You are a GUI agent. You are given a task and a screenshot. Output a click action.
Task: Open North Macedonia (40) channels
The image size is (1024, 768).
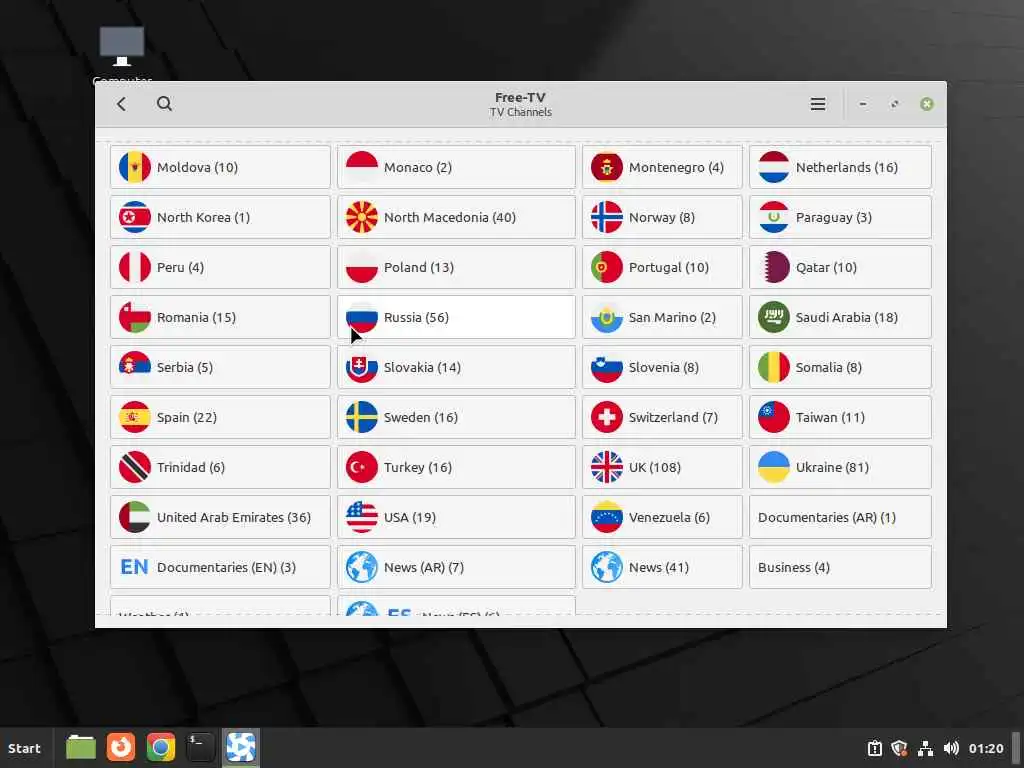456,217
